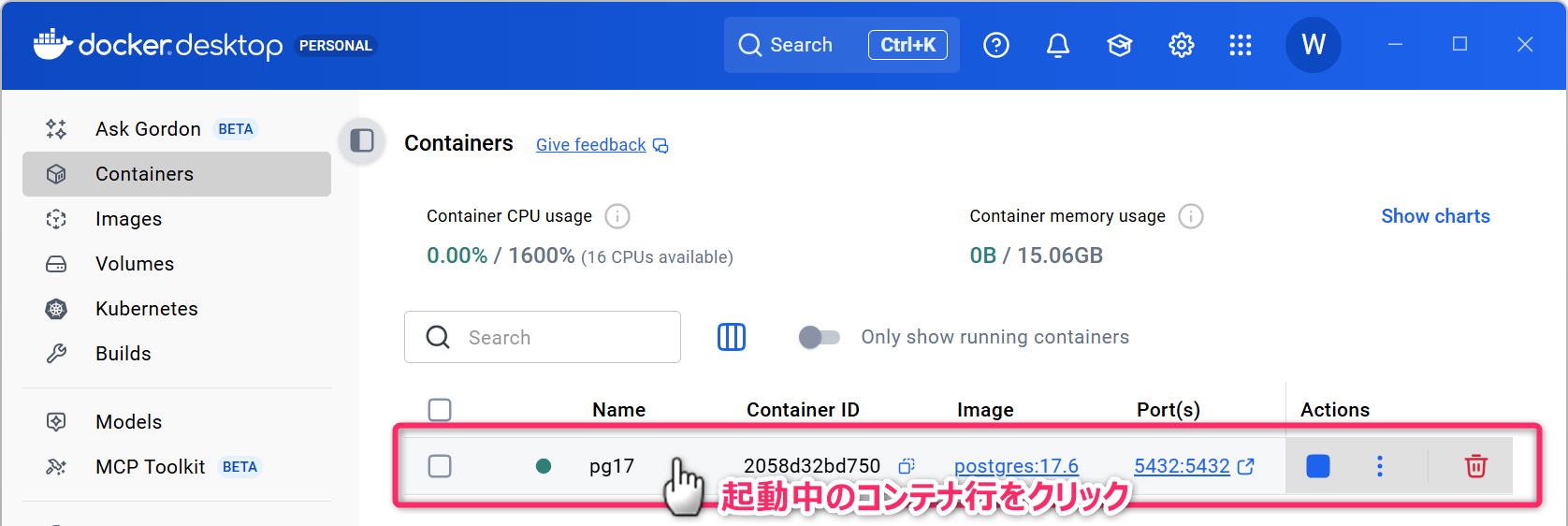Open the postgres:17.6 image link
This screenshot has height=526, width=1568.
coord(1016,466)
